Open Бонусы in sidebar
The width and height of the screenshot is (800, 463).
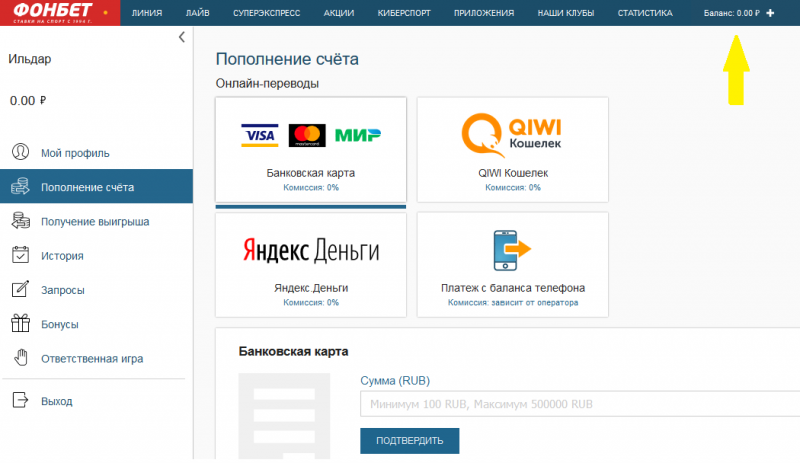click(x=60, y=324)
